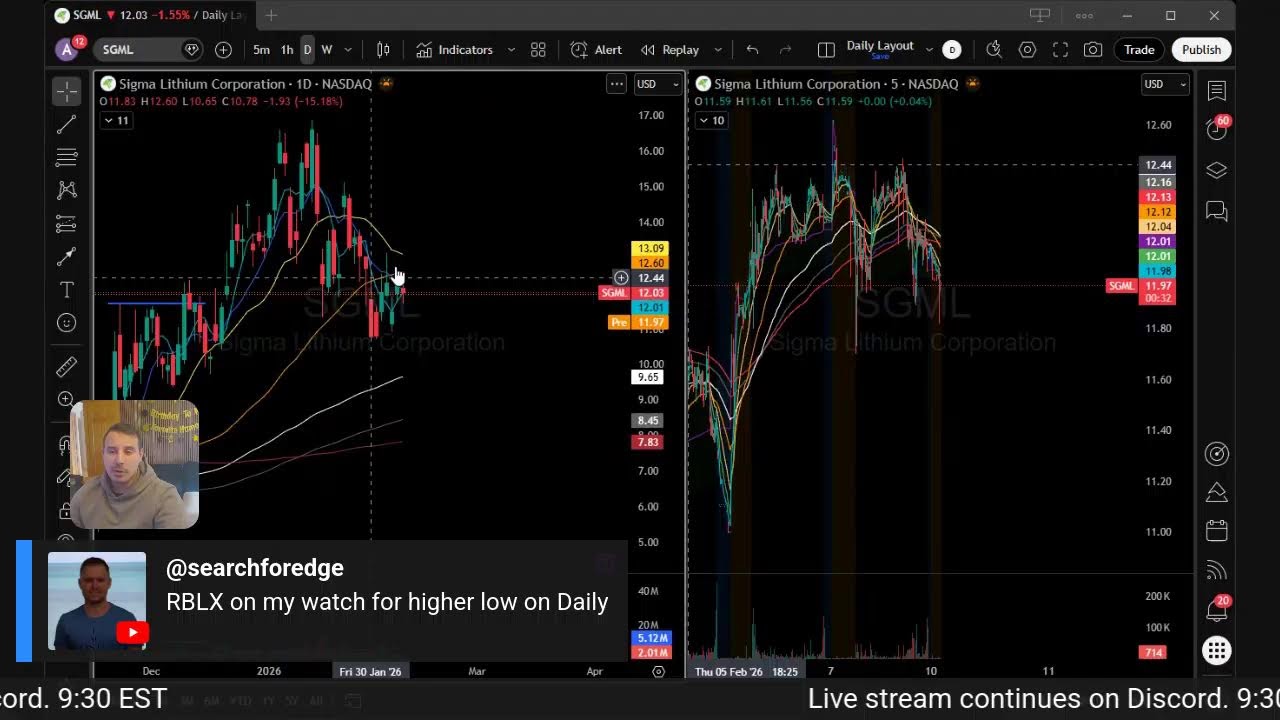Screen dimensions: 1280x720
Task: Change the candlestick chart type
Action: coord(383,50)
